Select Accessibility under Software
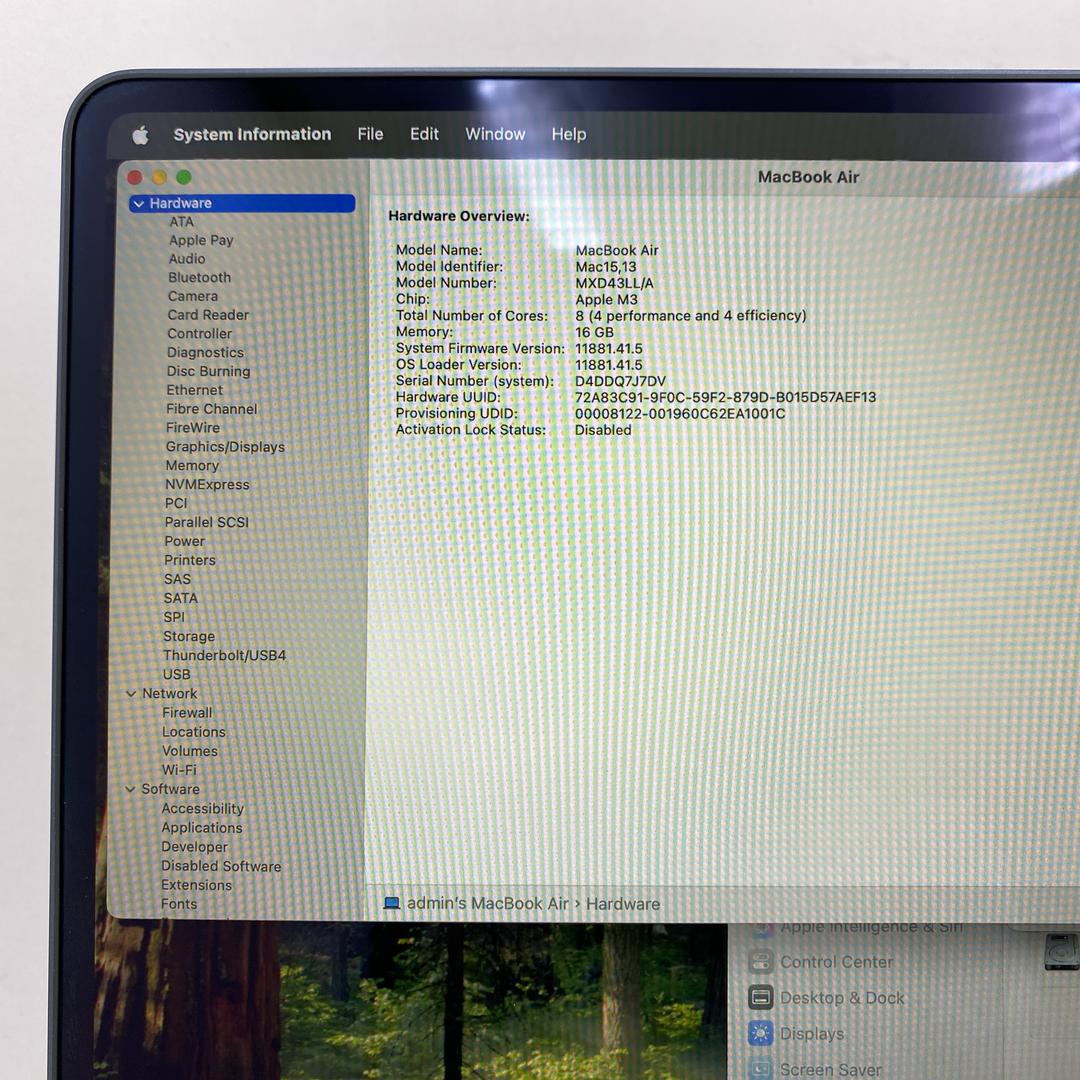The height and width of the screenshot is (1080, 1080). (202, 809)
